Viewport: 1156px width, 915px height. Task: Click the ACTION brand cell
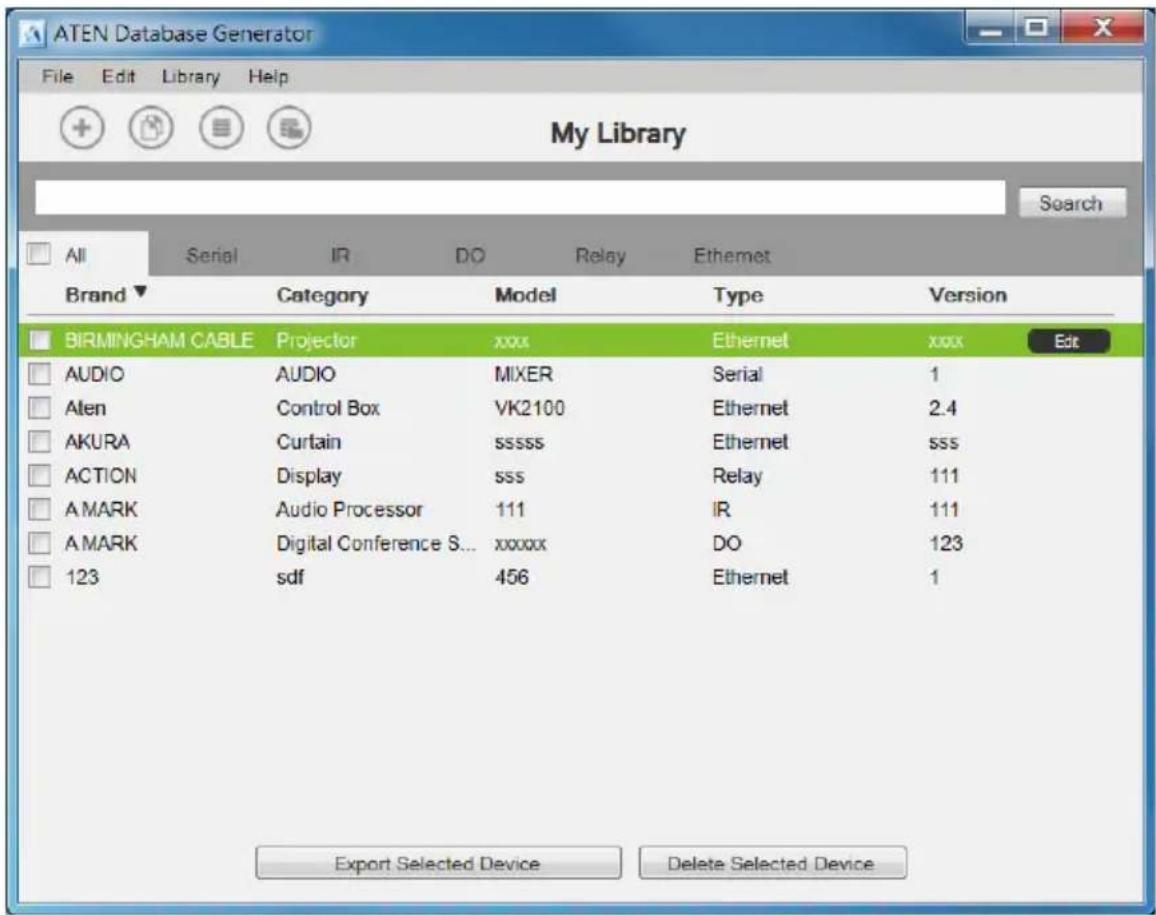point(101,476)
